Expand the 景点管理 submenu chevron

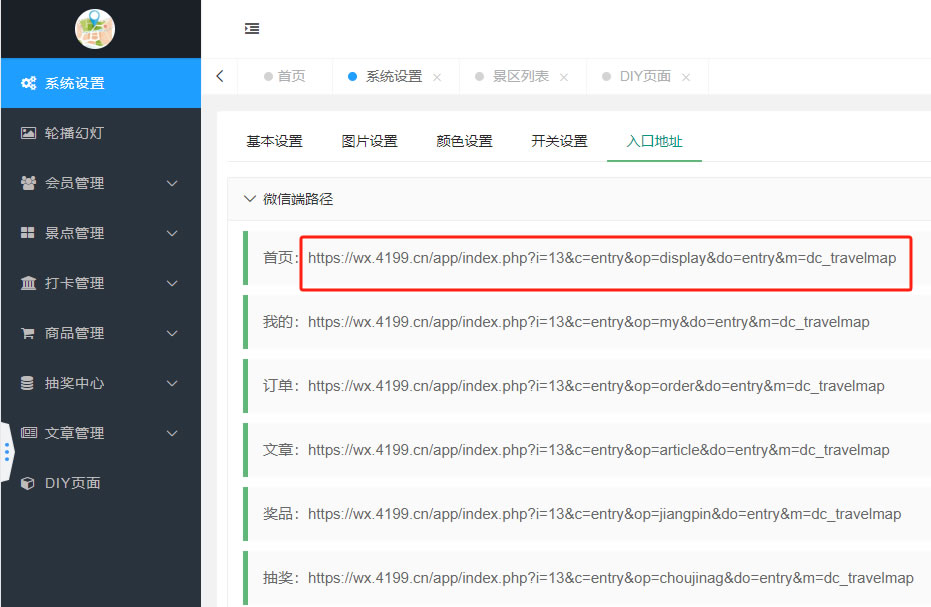(172, 233)
